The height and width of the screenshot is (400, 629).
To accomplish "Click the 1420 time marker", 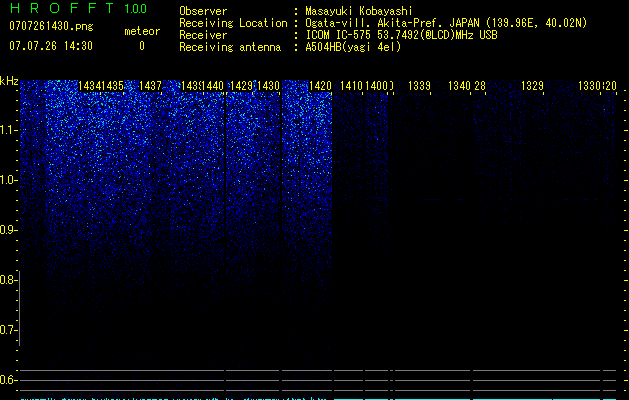I will point(321,86).
